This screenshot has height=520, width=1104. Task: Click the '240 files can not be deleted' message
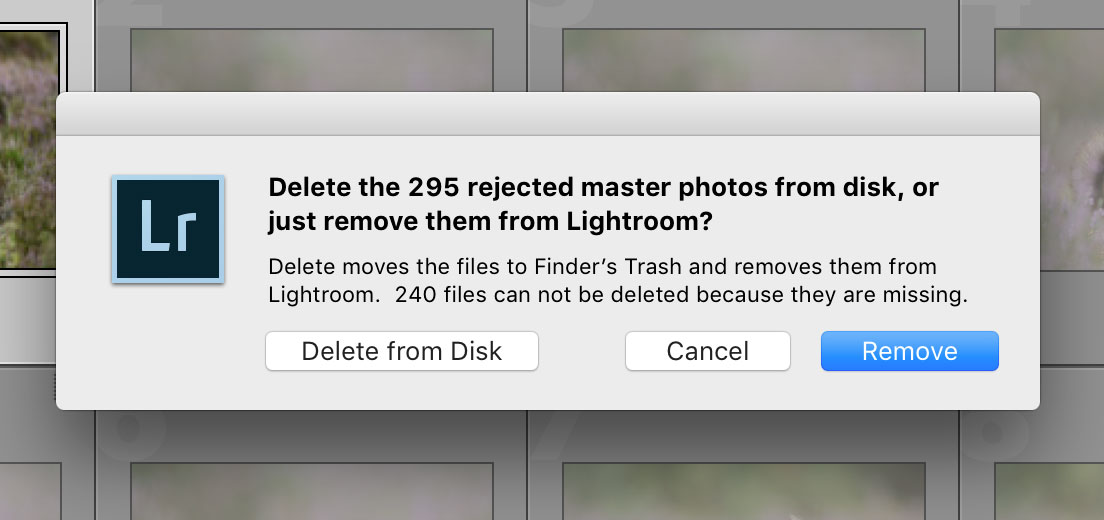pyautogui.click(x=682, y=296)
